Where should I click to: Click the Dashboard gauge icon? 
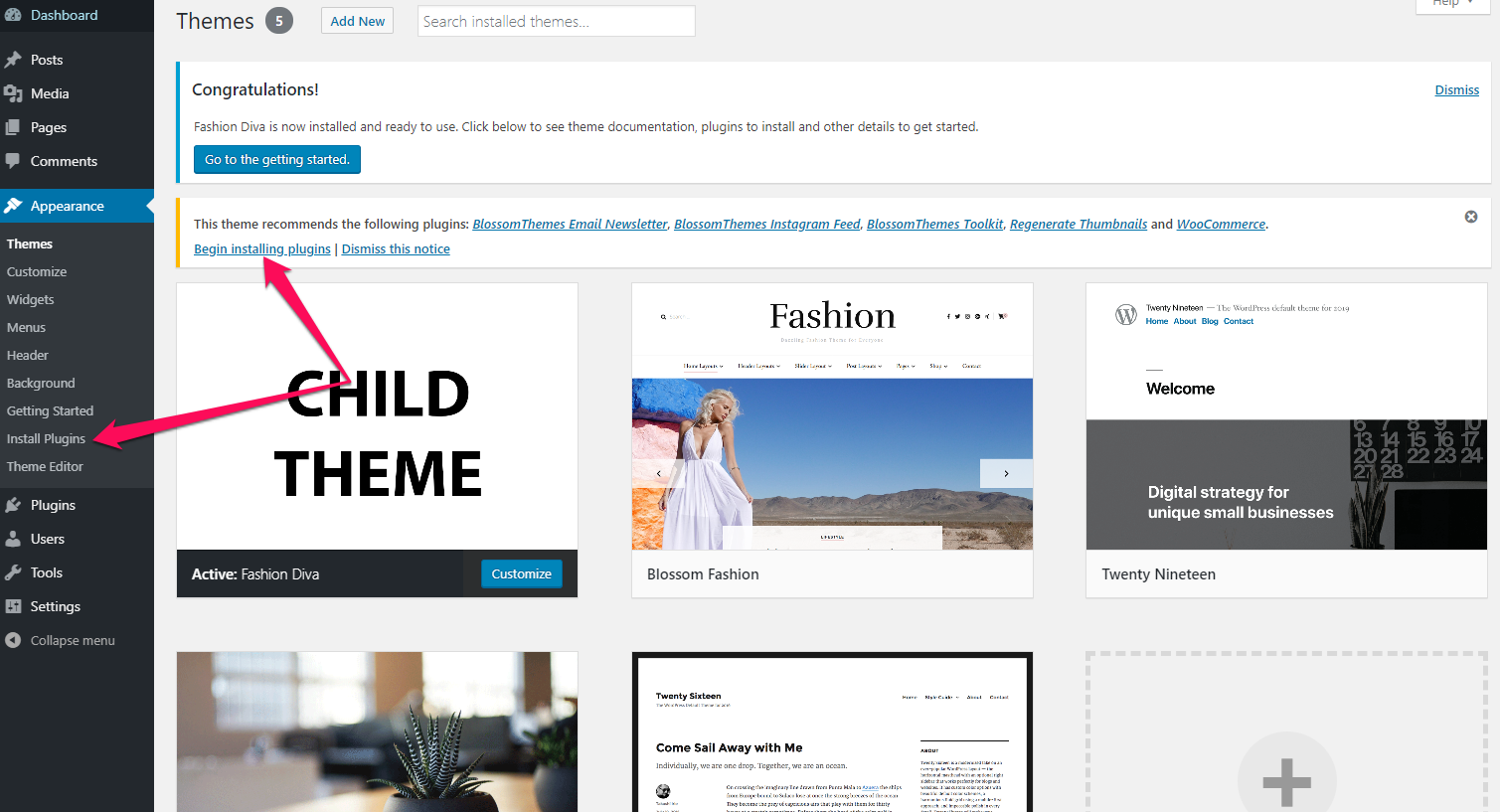(13, 15)
